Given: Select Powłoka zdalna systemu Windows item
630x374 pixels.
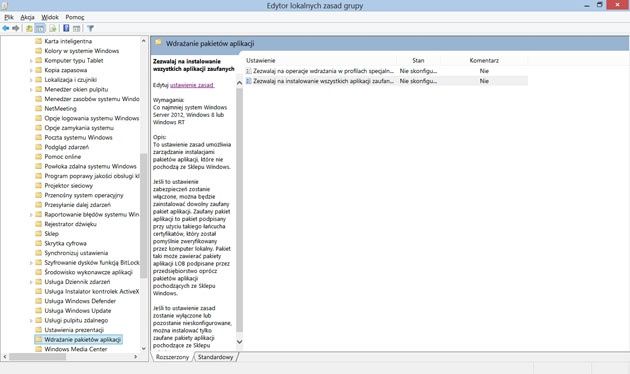Looking at the screenshot, I should pos(90,166).
